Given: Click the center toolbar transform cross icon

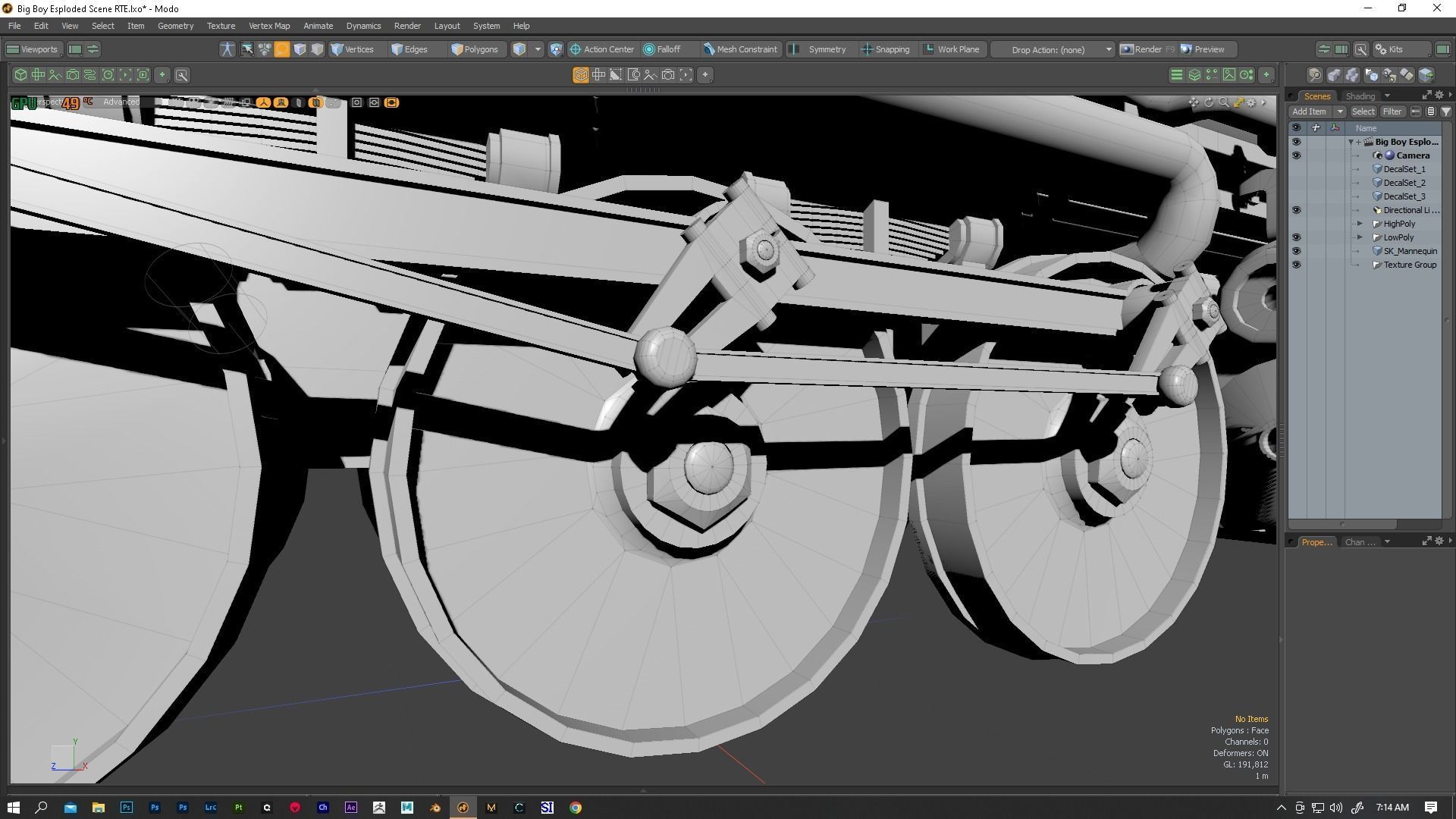Looking at the screenshot, I should click(x=598, y=75).
